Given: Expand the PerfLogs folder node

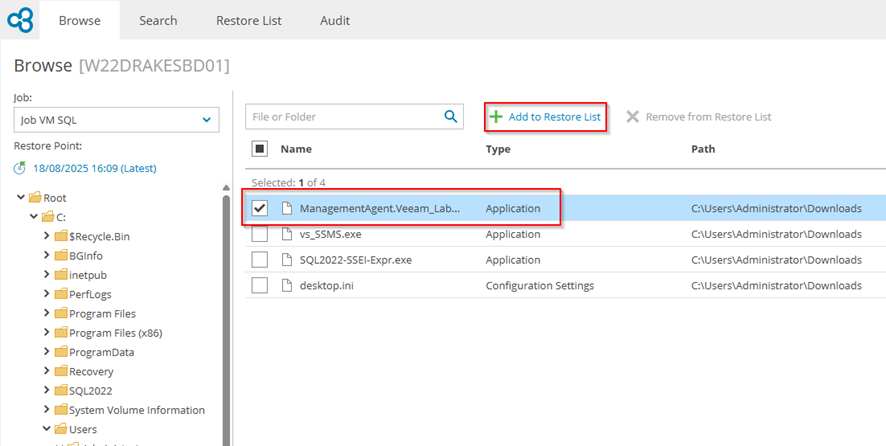Looking at the screenshot, I should pos(47,295).
